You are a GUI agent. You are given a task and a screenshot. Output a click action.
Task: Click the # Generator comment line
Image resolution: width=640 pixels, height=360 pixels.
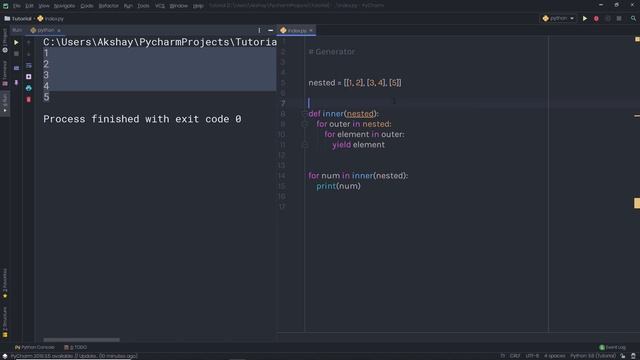[332, 52]
